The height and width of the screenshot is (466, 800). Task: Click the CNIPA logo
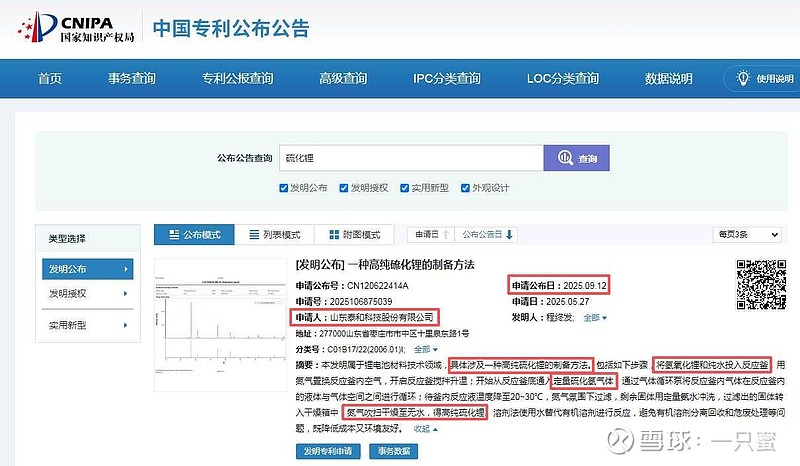click(76, 28)
